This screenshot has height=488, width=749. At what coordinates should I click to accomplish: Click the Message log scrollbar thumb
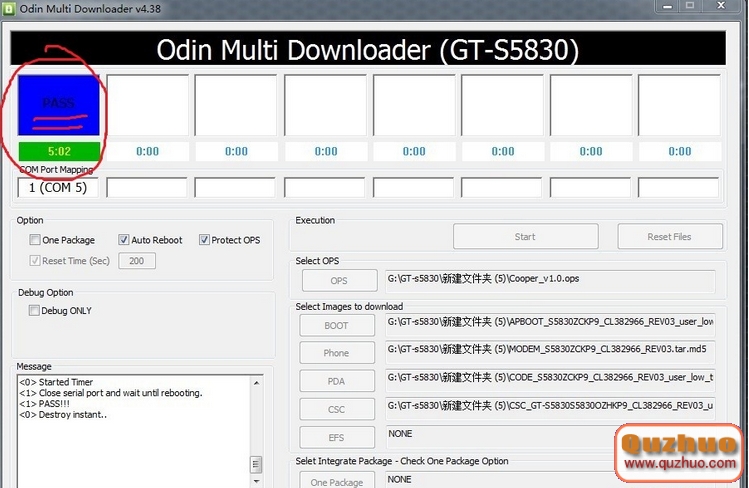(257, 464)
